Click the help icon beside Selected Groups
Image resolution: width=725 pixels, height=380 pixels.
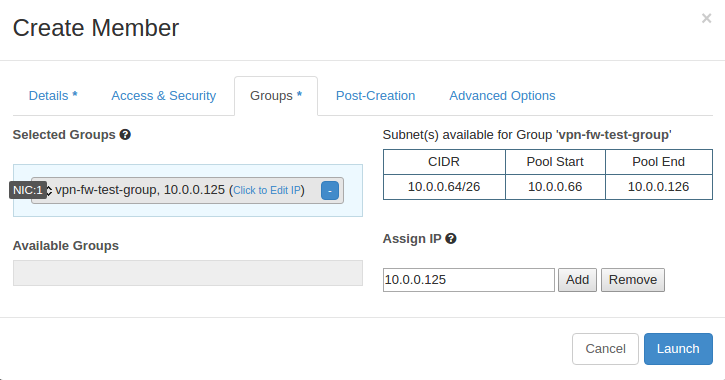click(x=125, y=135)
